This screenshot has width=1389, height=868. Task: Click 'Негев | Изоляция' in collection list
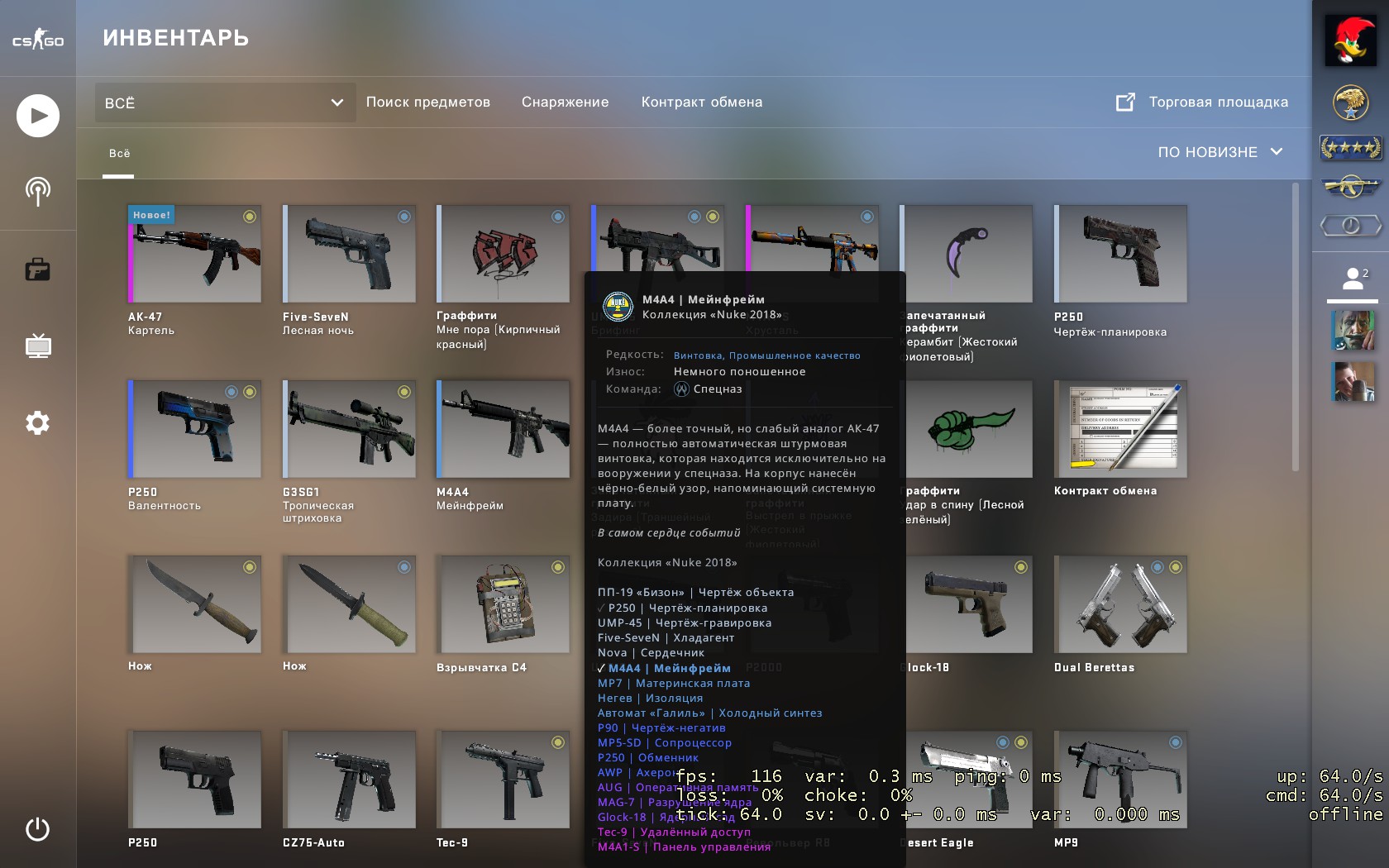tap(651, 699)
